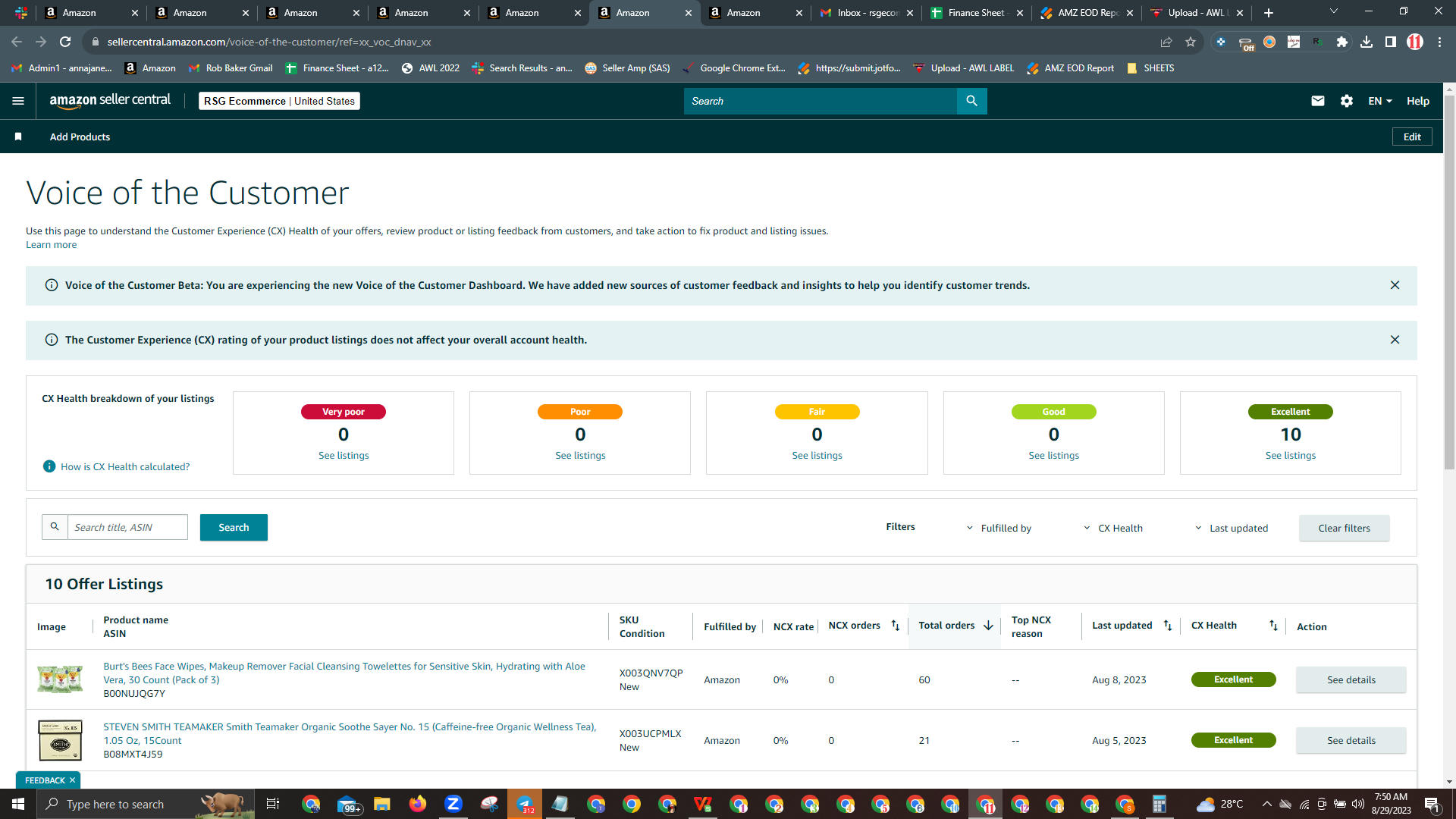
Task: Click the magnifier icon in title/ASIN search
Action: tap(55, 527)
